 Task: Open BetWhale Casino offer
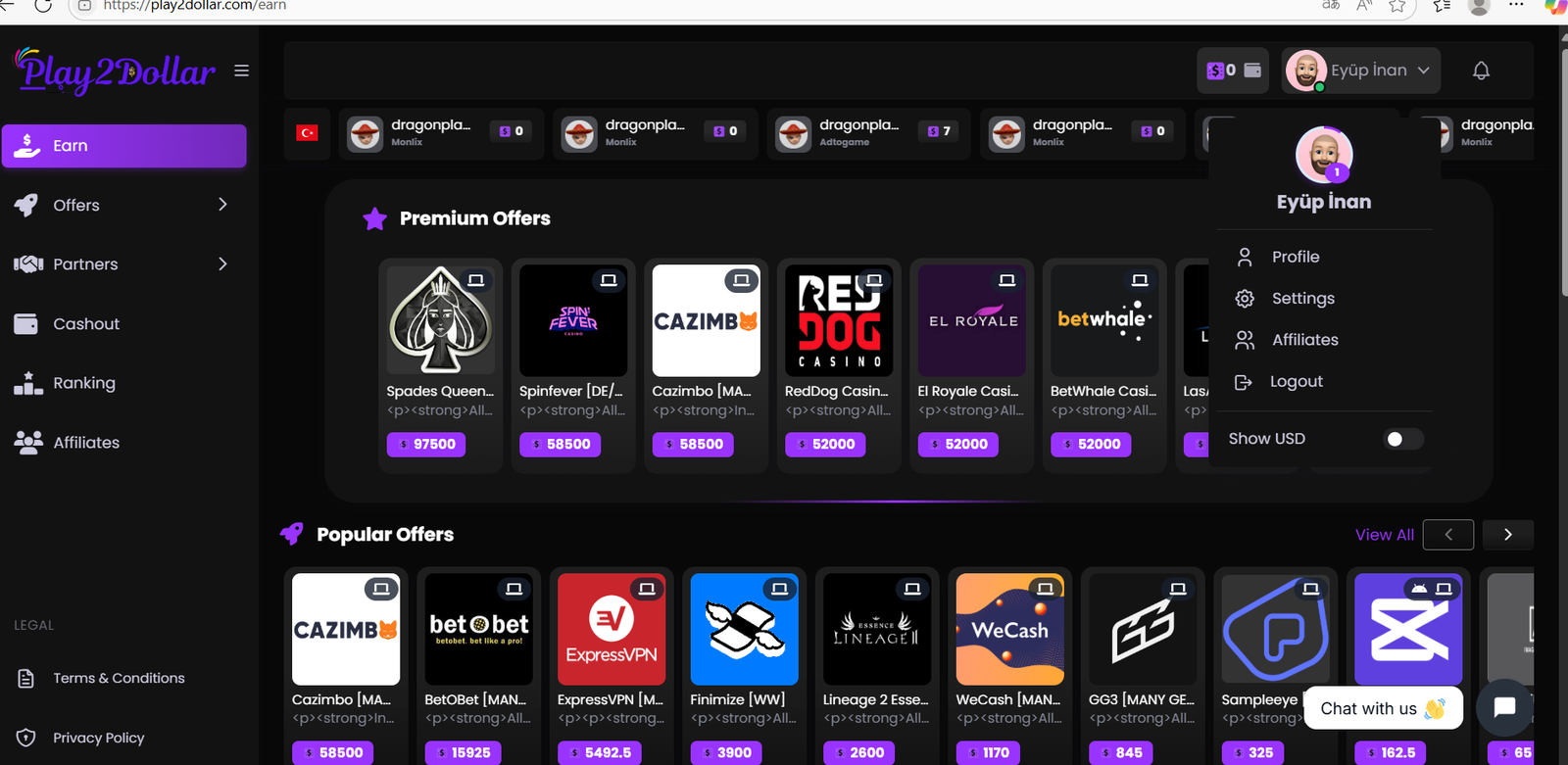pyautogui.click(x=1104, y=365)
